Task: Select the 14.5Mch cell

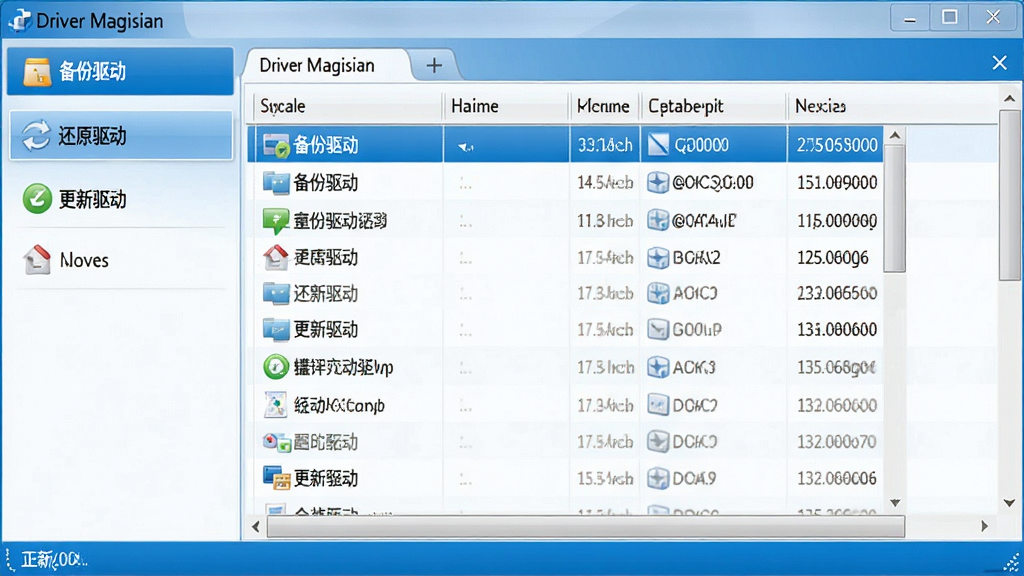Action: point(605,183)
